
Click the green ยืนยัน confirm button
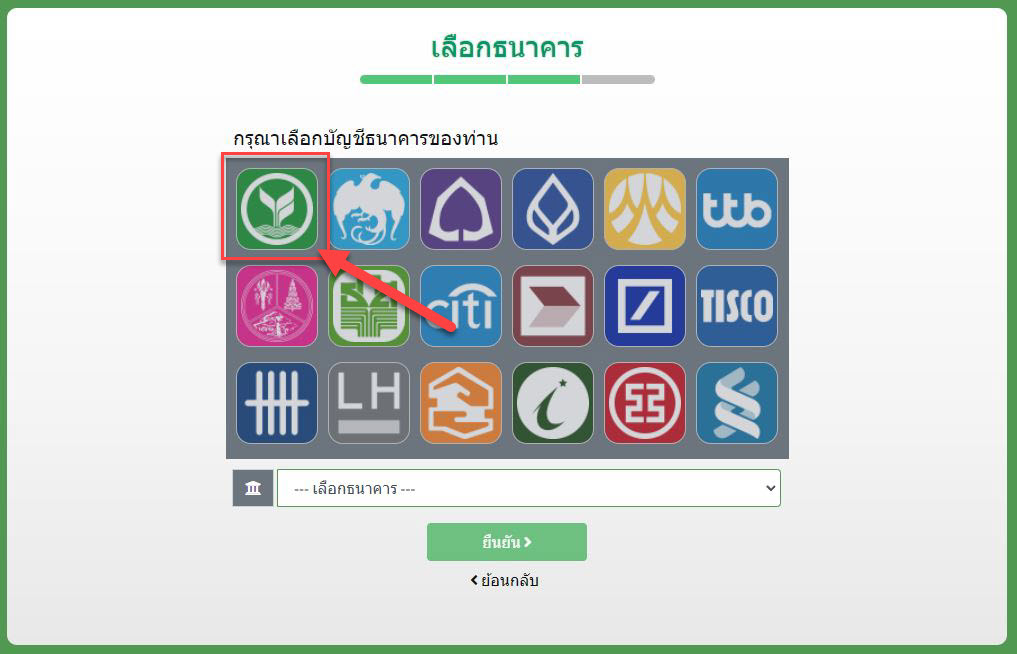(507, 542)
